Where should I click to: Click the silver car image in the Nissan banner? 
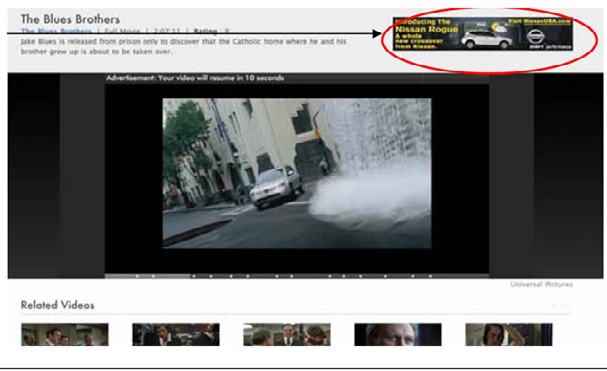[487, 40]
